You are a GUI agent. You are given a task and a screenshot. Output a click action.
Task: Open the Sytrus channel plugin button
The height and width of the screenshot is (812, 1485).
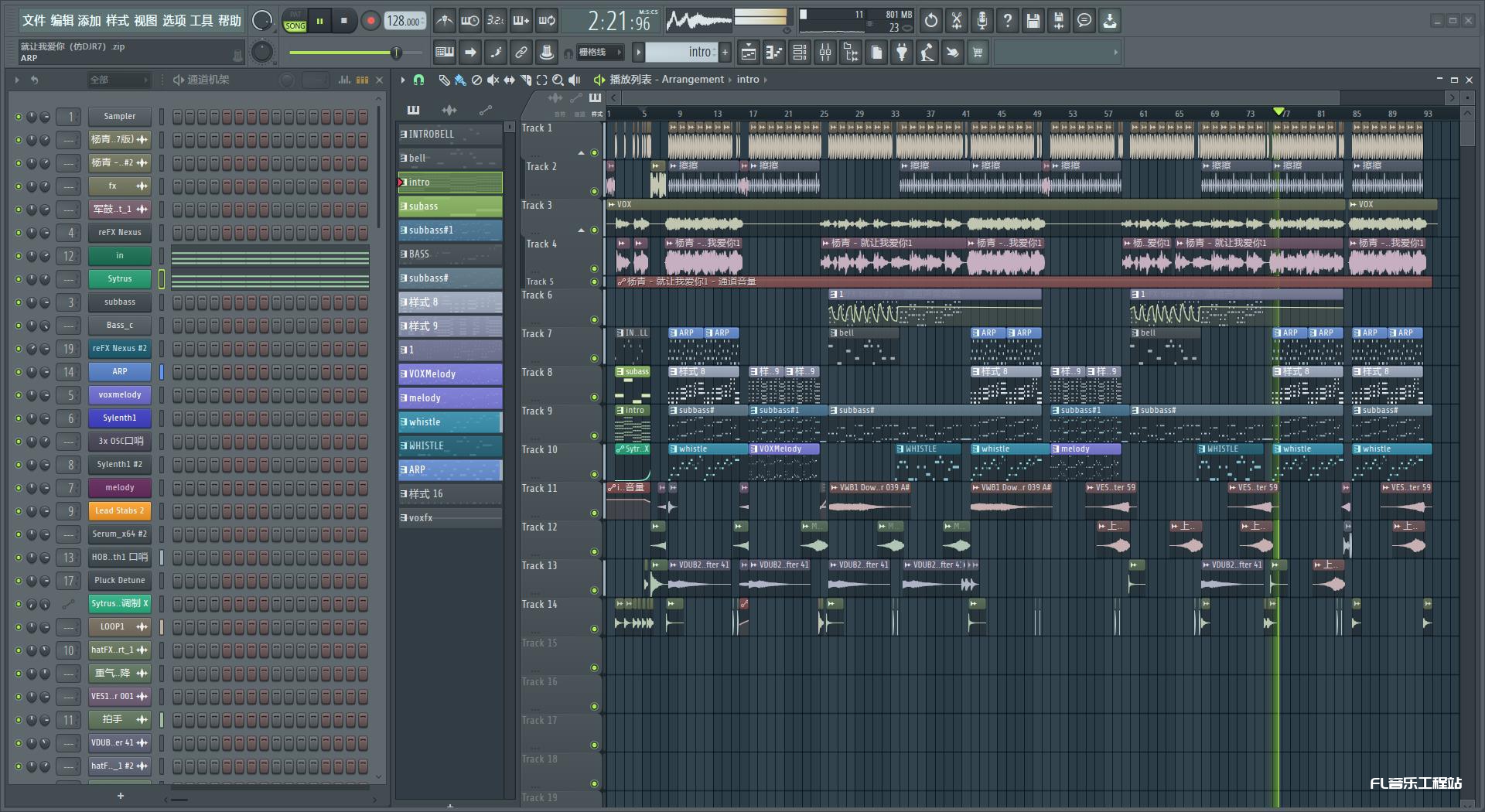(119, 279)
